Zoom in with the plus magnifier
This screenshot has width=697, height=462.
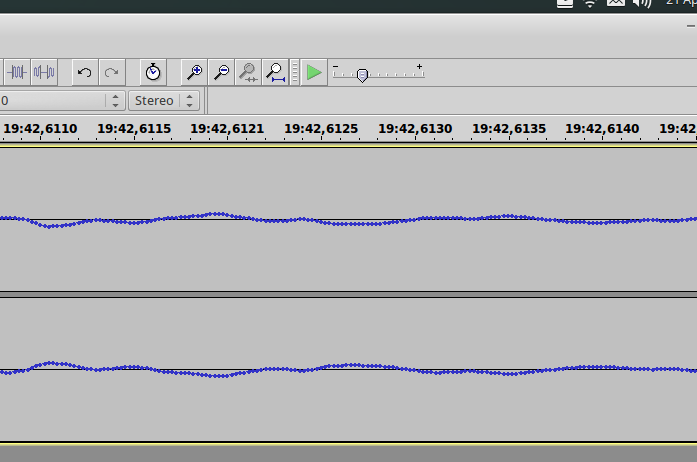195,72
